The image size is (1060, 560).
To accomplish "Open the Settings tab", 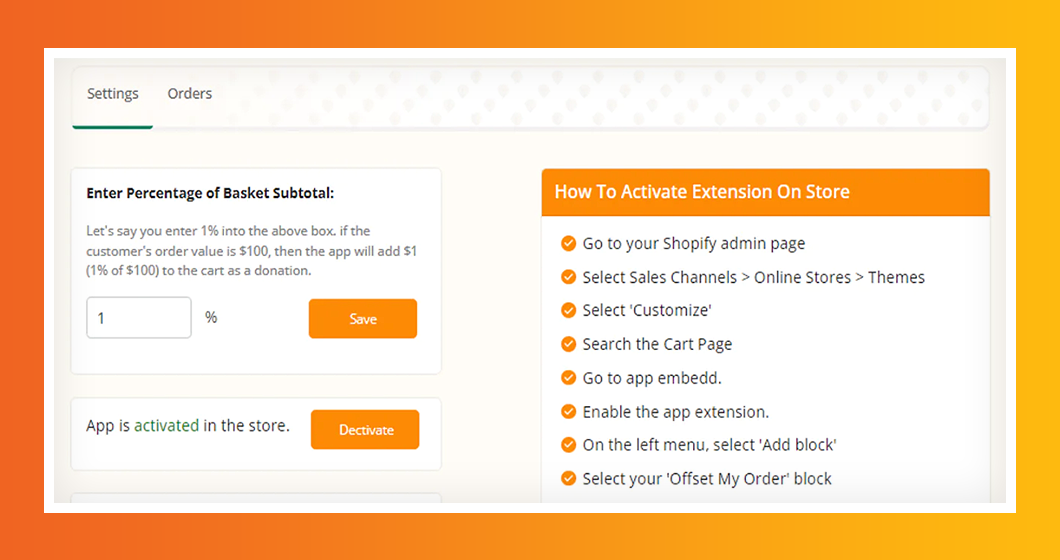I will coord(113,94).
